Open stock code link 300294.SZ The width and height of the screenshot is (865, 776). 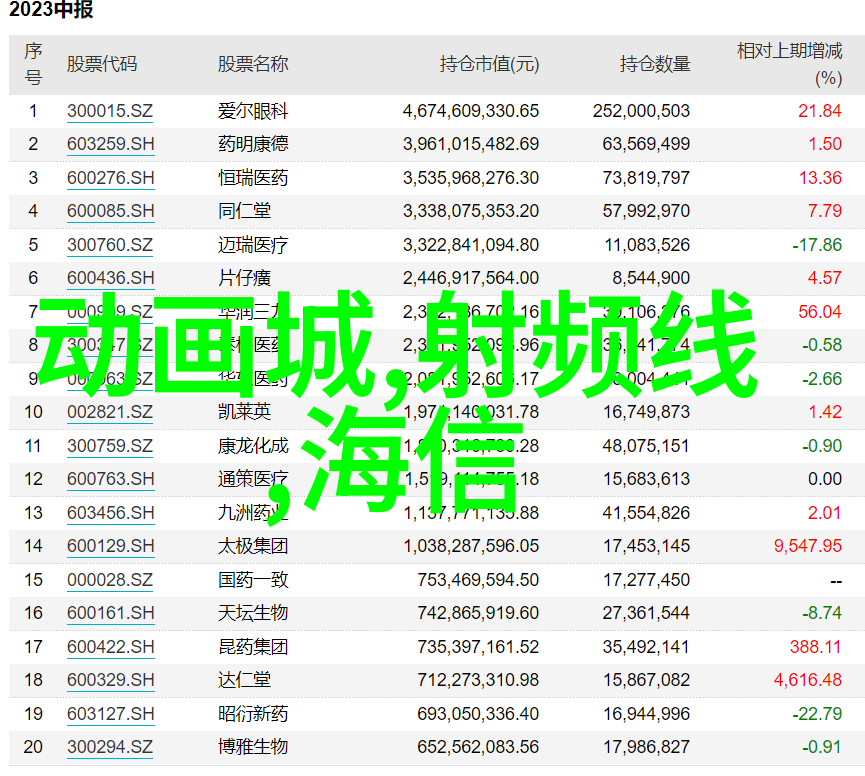click(110, 747)
